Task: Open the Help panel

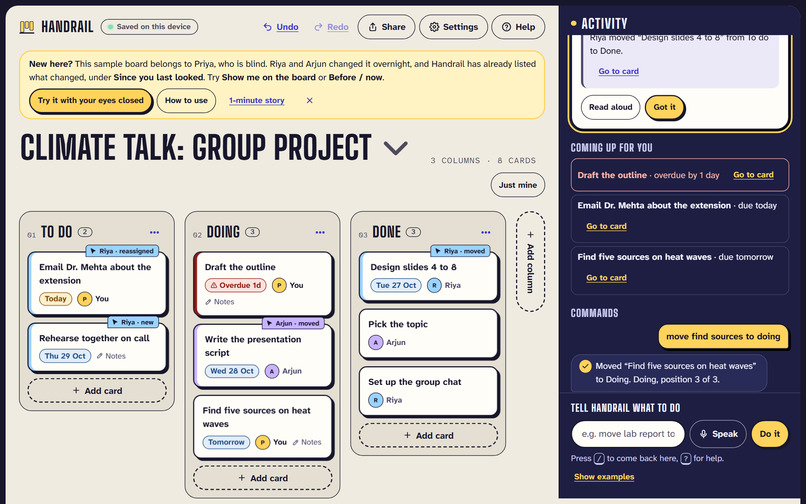Action: (518, 27)
